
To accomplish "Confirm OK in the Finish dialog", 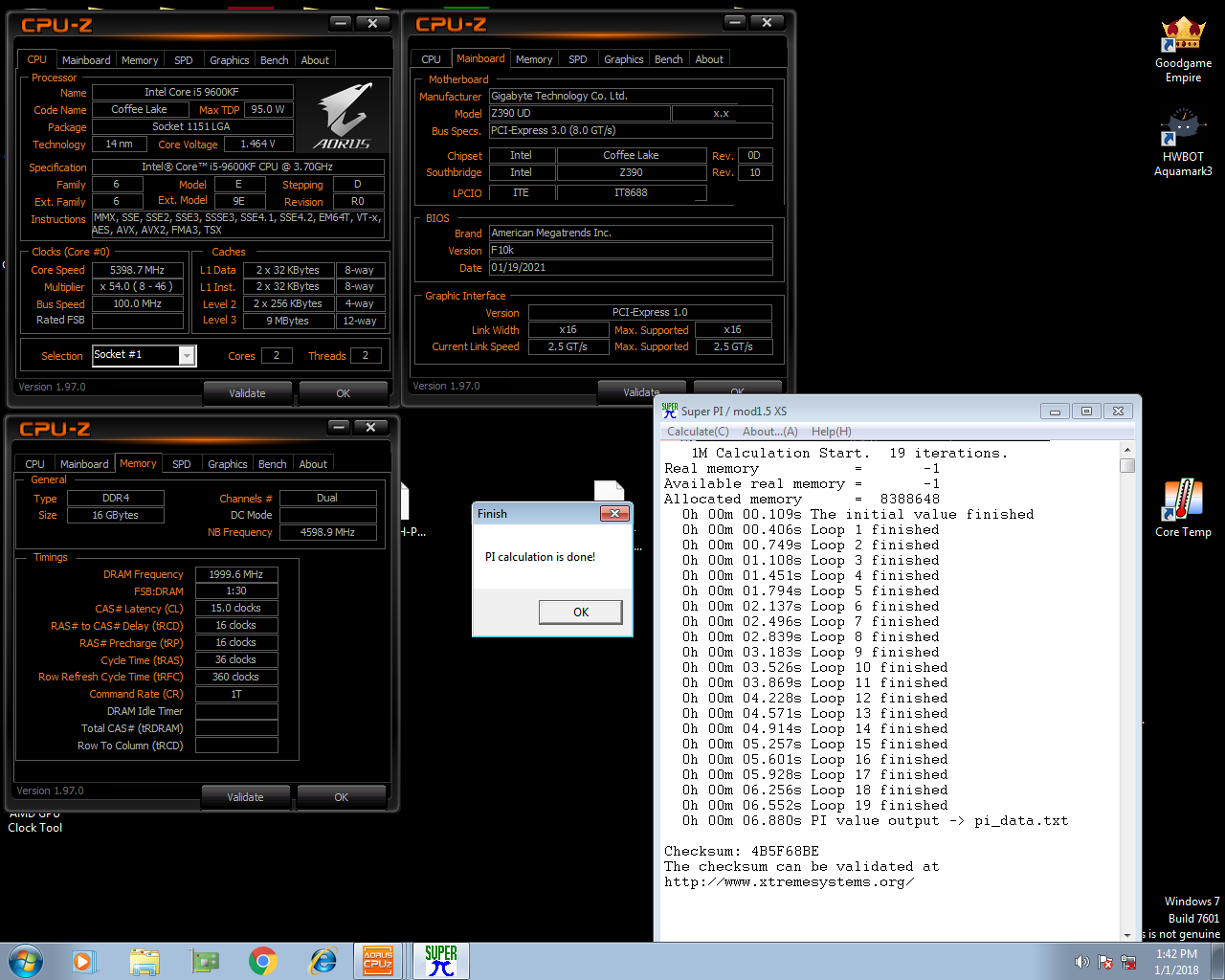I will click(x=581, y=612).
